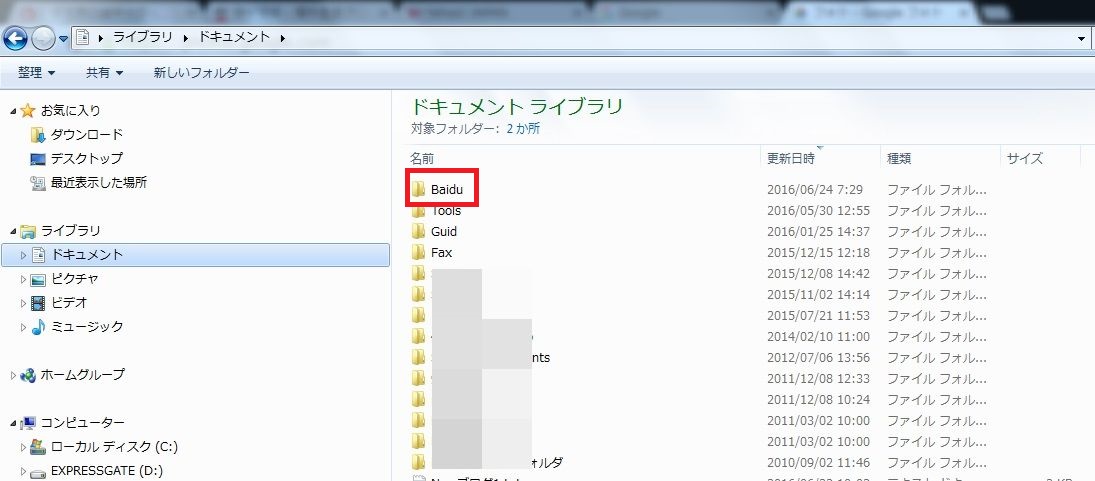Click date 2015/12/15 12:18
Viewport: 1095px width, 481px height.
tap(818, 252)
